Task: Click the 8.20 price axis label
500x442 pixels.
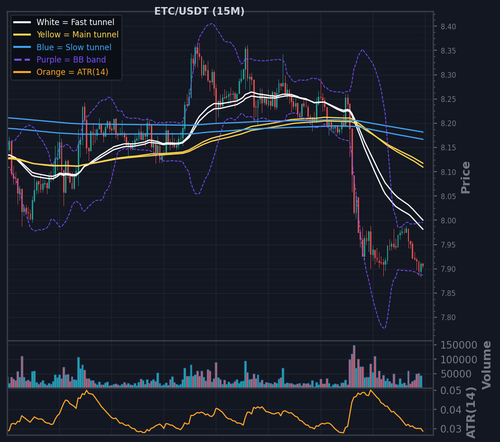Action: click(x=448, y=123)
